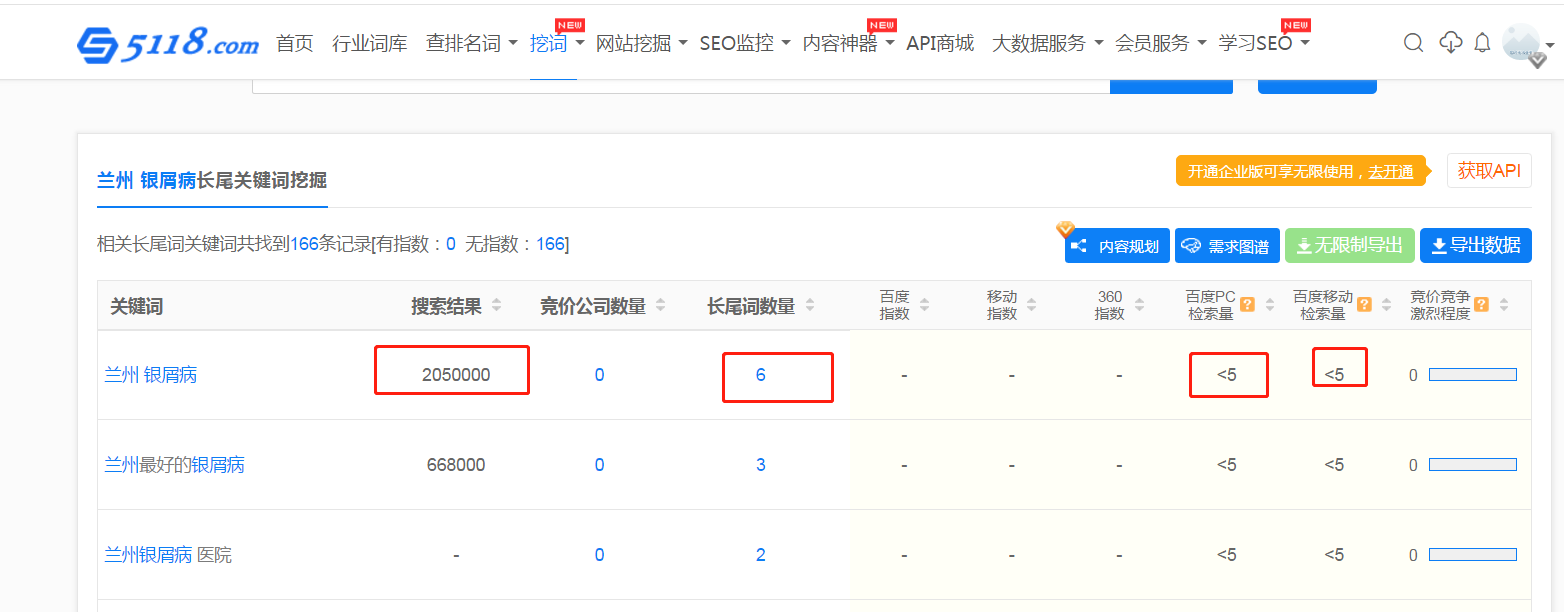Click help icon next to 百度PC检索量
This screenshot has height=612, width=1564.
pyautogui.click(x=1247, y=305)
